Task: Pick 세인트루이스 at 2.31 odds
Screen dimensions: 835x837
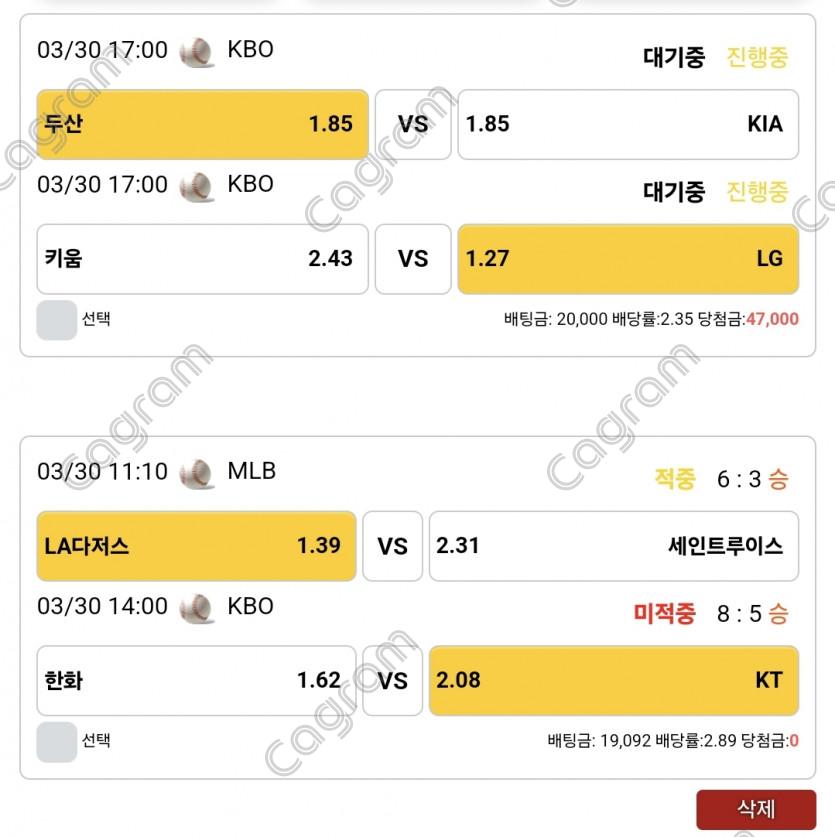Action: (x=613, y=546)
